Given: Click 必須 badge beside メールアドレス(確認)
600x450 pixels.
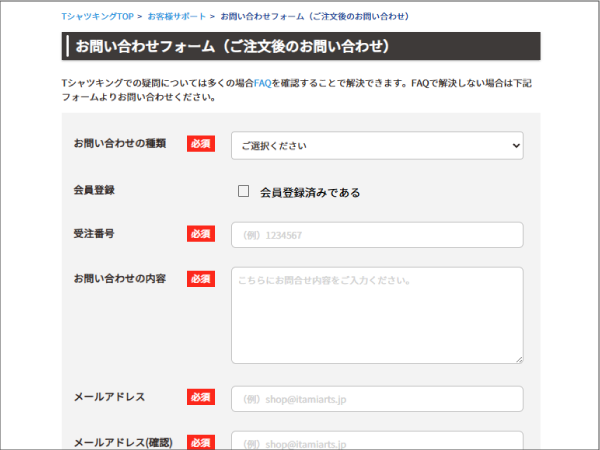Looking at the screenshot, I should point(200,442).
